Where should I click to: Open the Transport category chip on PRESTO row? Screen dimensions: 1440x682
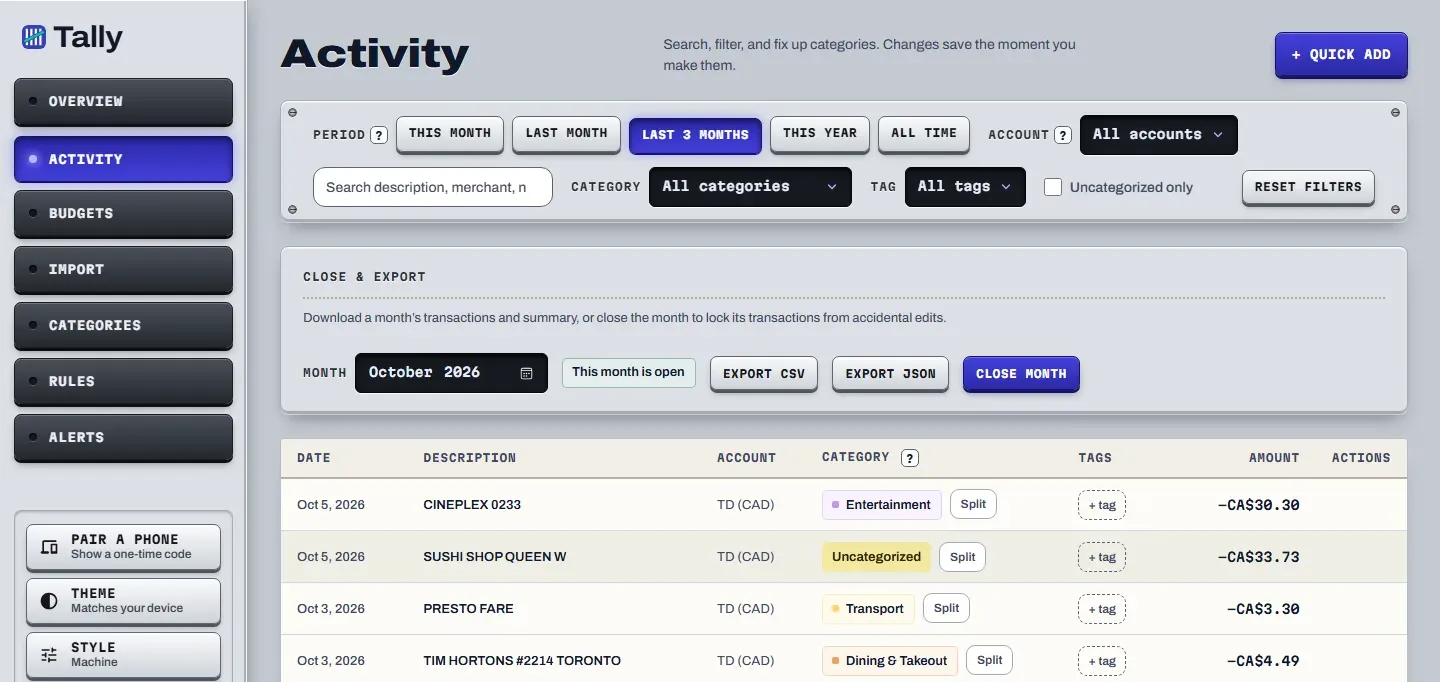click(868, 609)
